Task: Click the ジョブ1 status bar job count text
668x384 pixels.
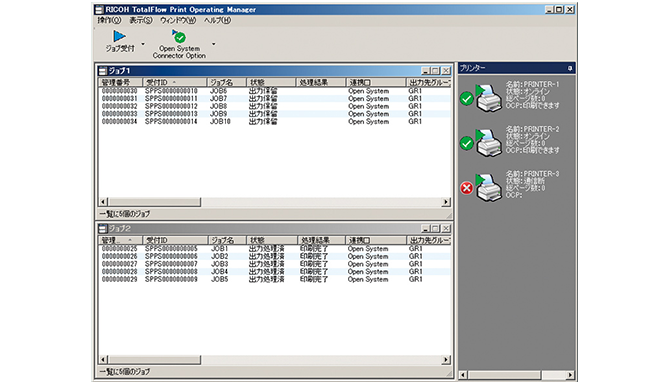Action: [x=125, y=214]
